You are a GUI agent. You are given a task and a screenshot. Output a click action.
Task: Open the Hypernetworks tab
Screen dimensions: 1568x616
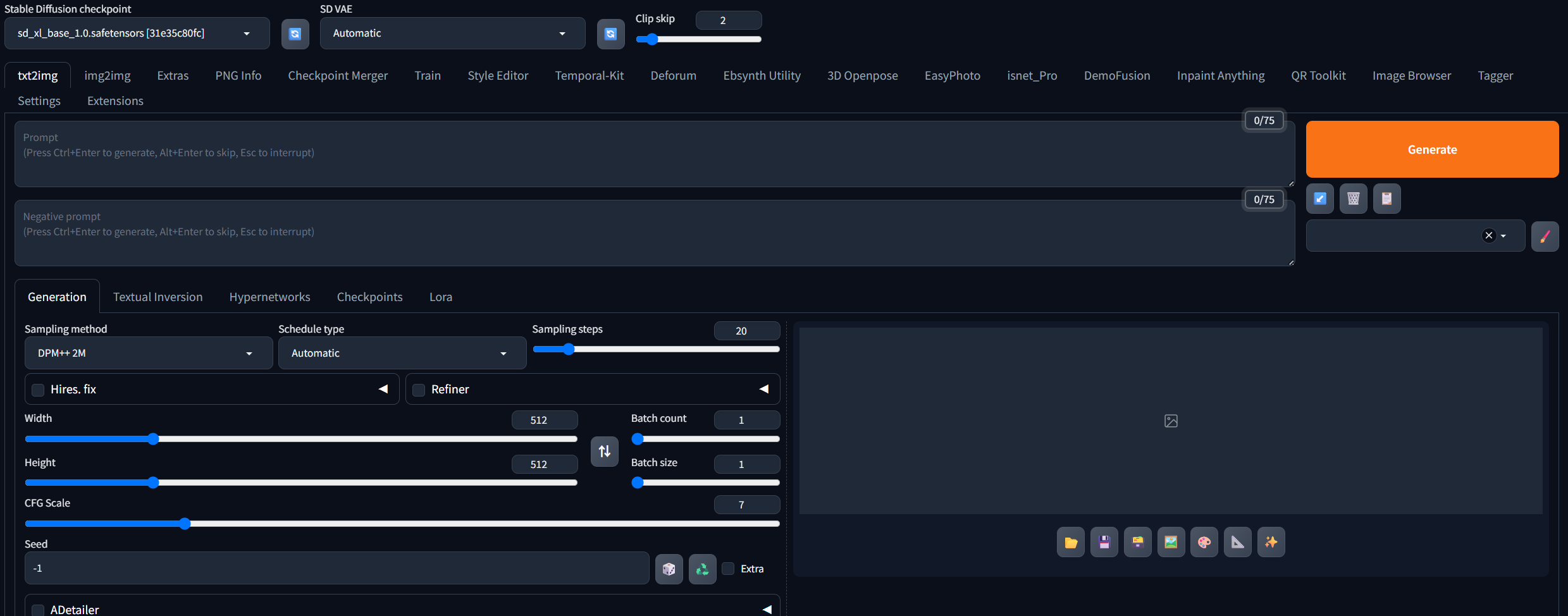(x=270, y=297)
